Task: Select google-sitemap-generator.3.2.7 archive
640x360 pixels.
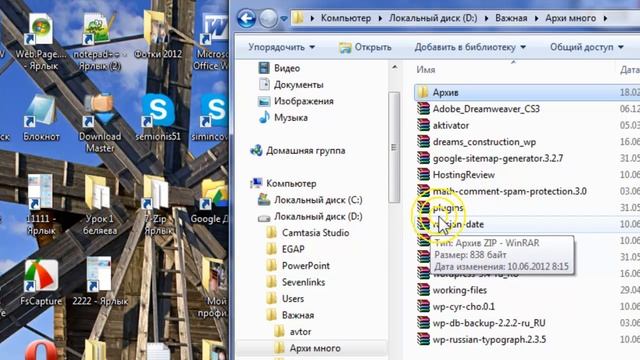Action: (x=490, y=158)
